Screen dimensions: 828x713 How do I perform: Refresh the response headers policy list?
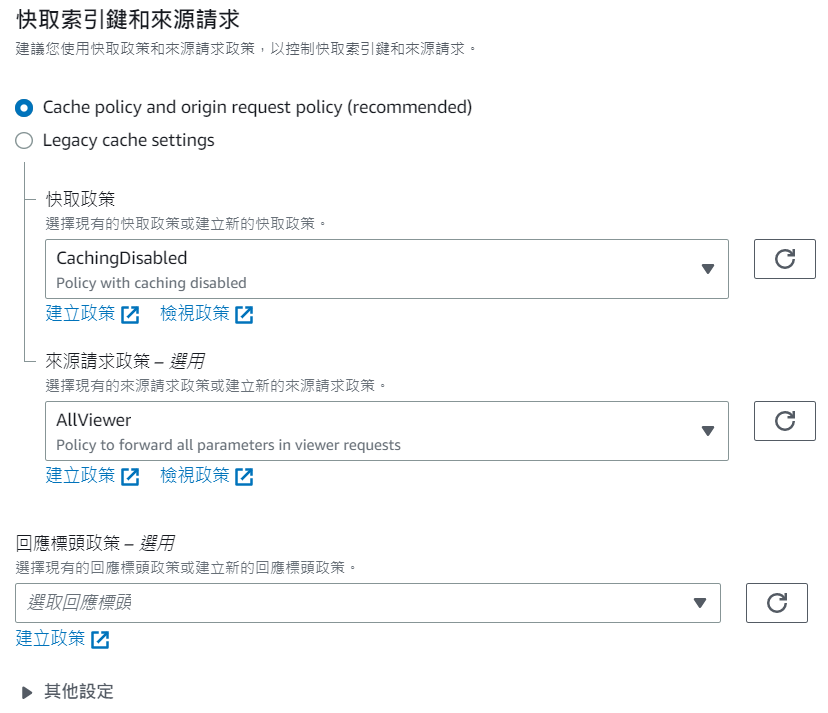pos(777,602)
